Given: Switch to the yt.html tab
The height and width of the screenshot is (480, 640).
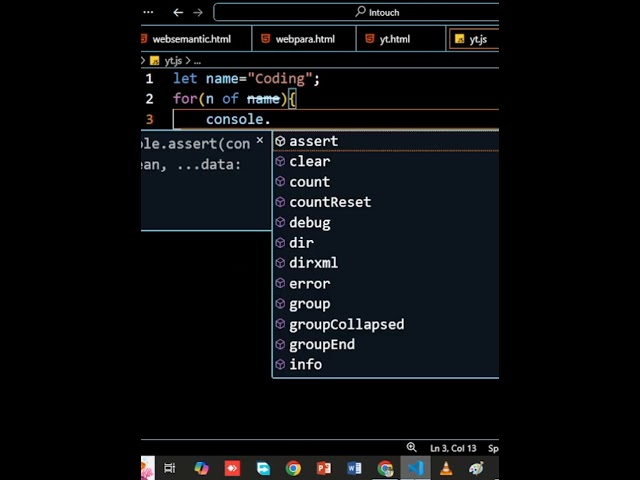Looking at the screenshot, I should pyautogui.click(x=401, y=39).
